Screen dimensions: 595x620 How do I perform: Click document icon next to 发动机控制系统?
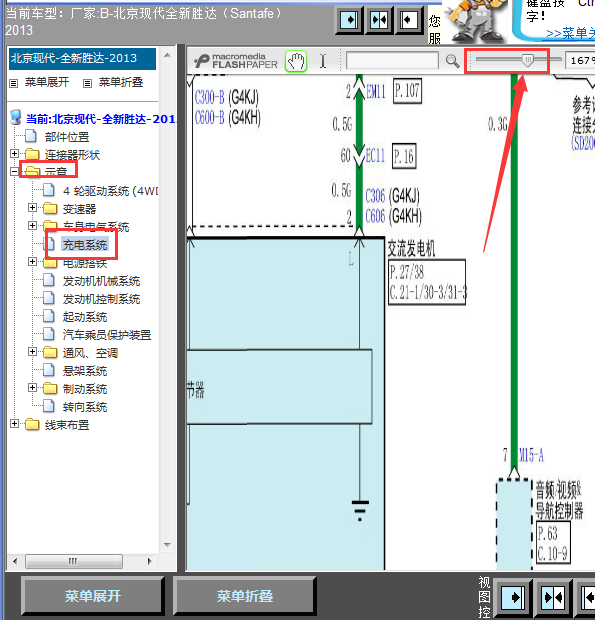click(x=49, y=298)
